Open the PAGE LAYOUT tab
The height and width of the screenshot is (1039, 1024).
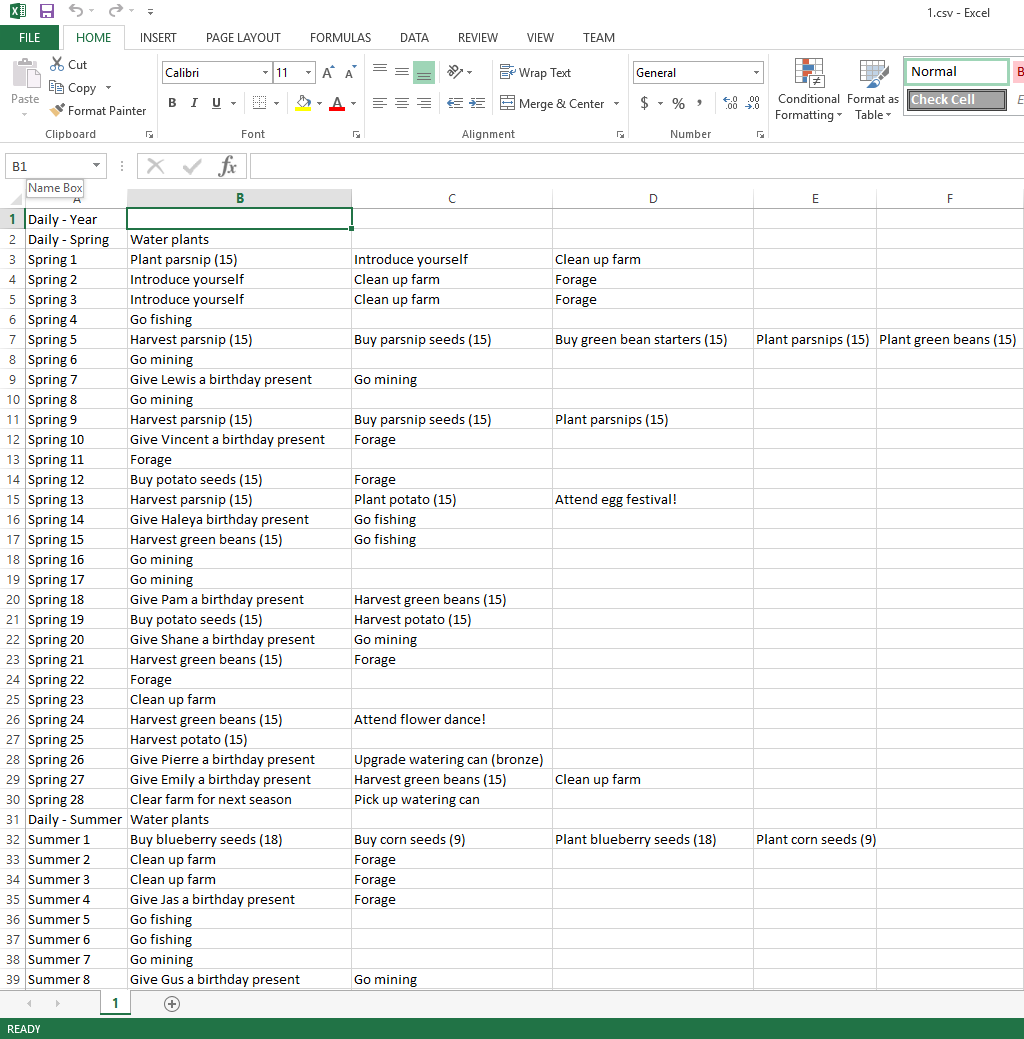243,38
